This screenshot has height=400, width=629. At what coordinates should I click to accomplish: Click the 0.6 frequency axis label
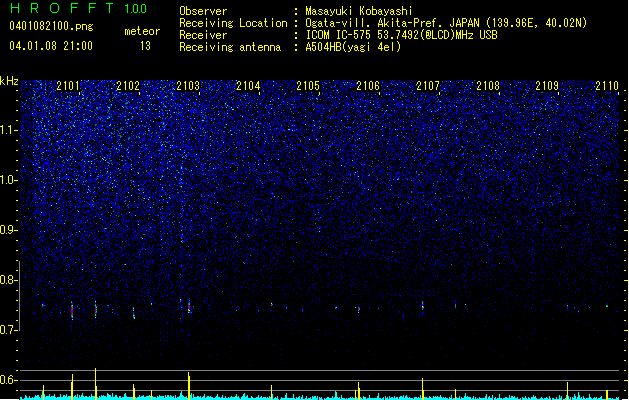(x=9, y=380)
